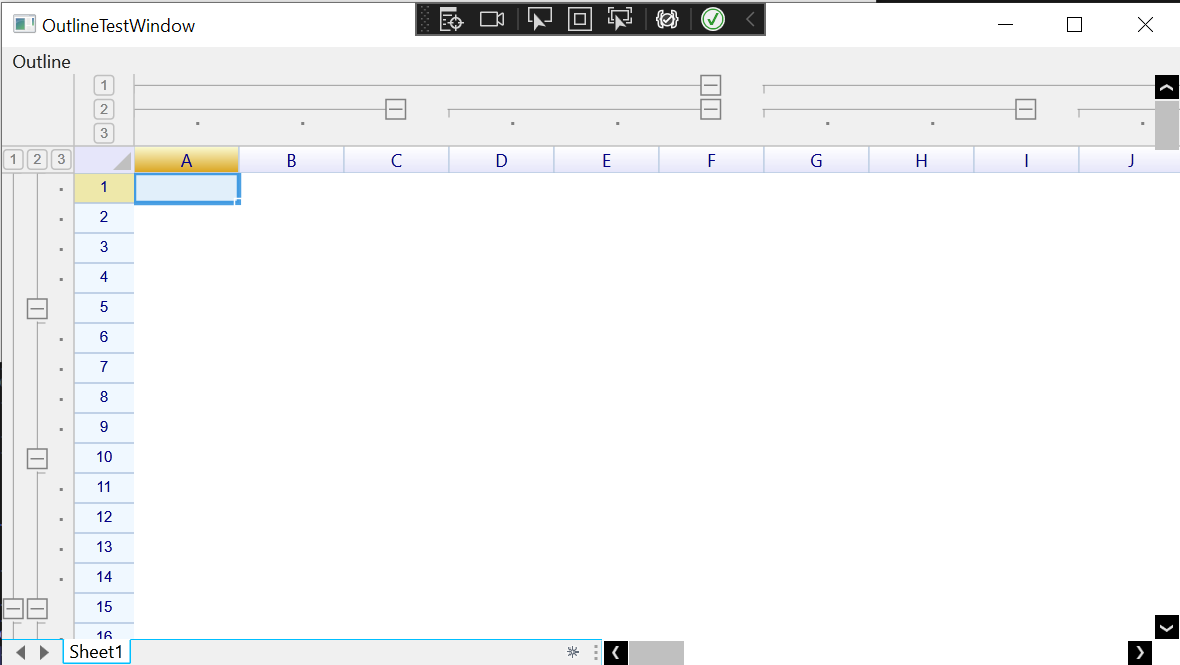Screen dimensions: 1180x665
Task: Click the horizontal scrollbar right arrow
Action: [x=1139, y=652]
